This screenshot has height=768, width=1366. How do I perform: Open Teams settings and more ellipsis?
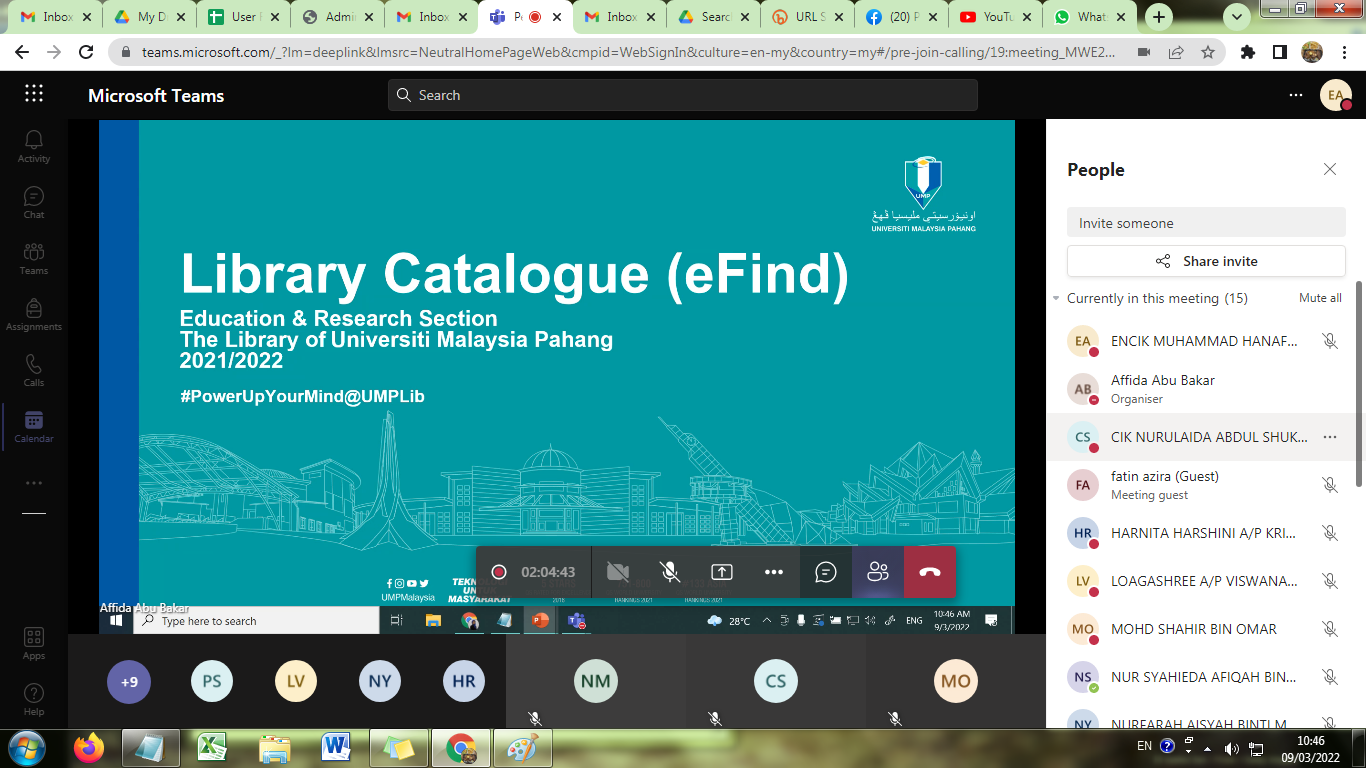tap(1296, 95)
